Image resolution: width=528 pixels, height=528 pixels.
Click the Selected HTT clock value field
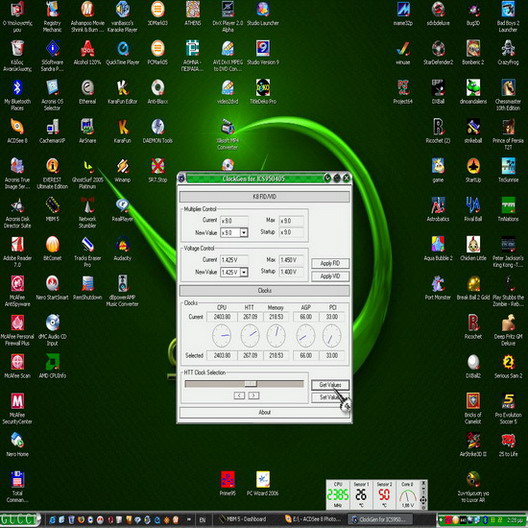250,355
